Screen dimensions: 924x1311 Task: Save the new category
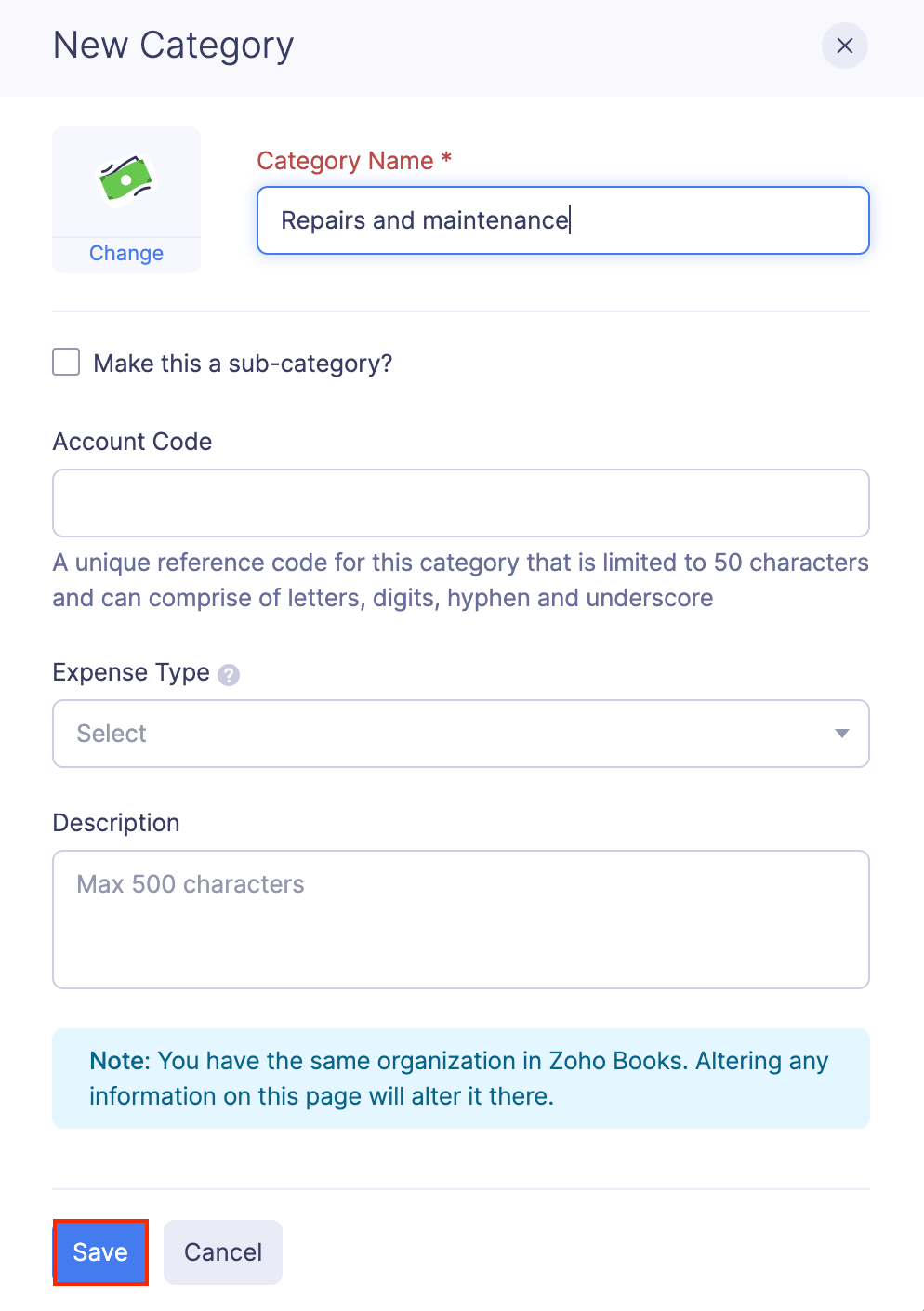(x=99, y=1252)
